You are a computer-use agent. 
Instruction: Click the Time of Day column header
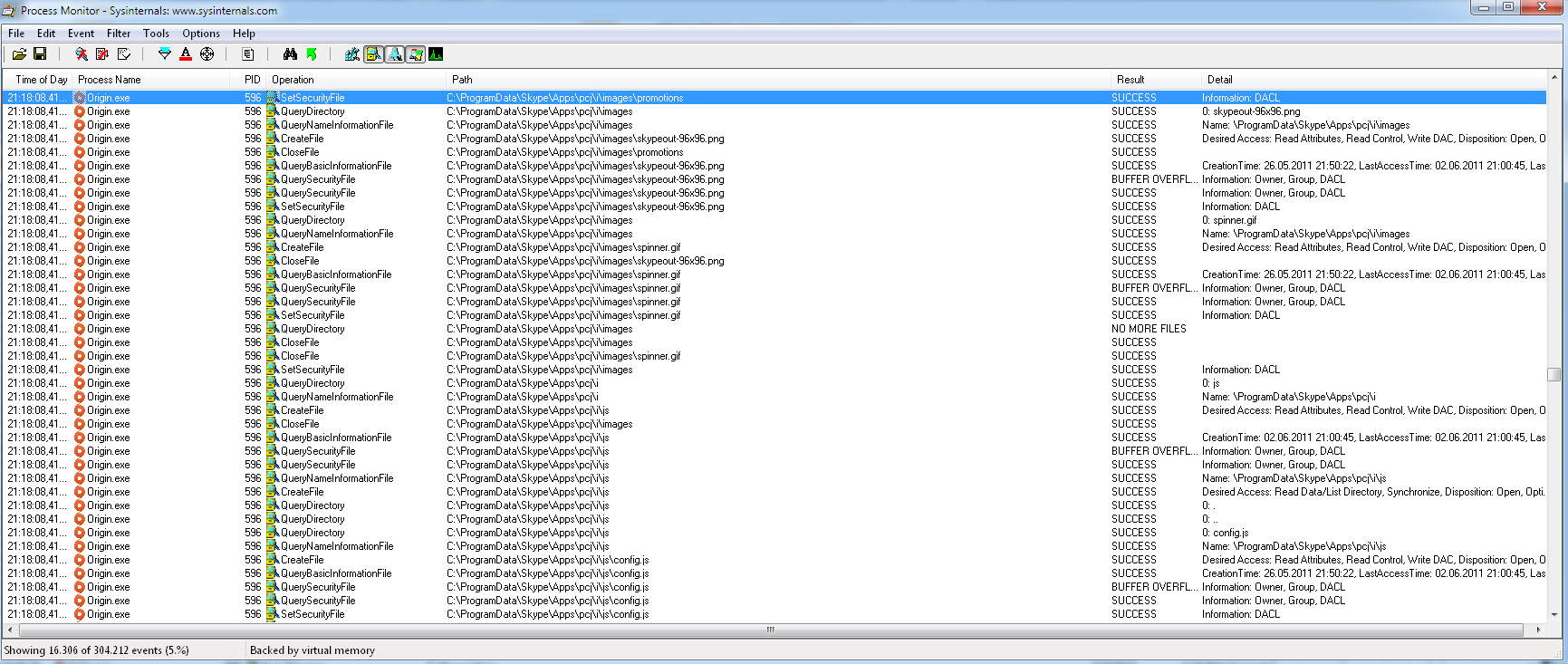[37, 80]
